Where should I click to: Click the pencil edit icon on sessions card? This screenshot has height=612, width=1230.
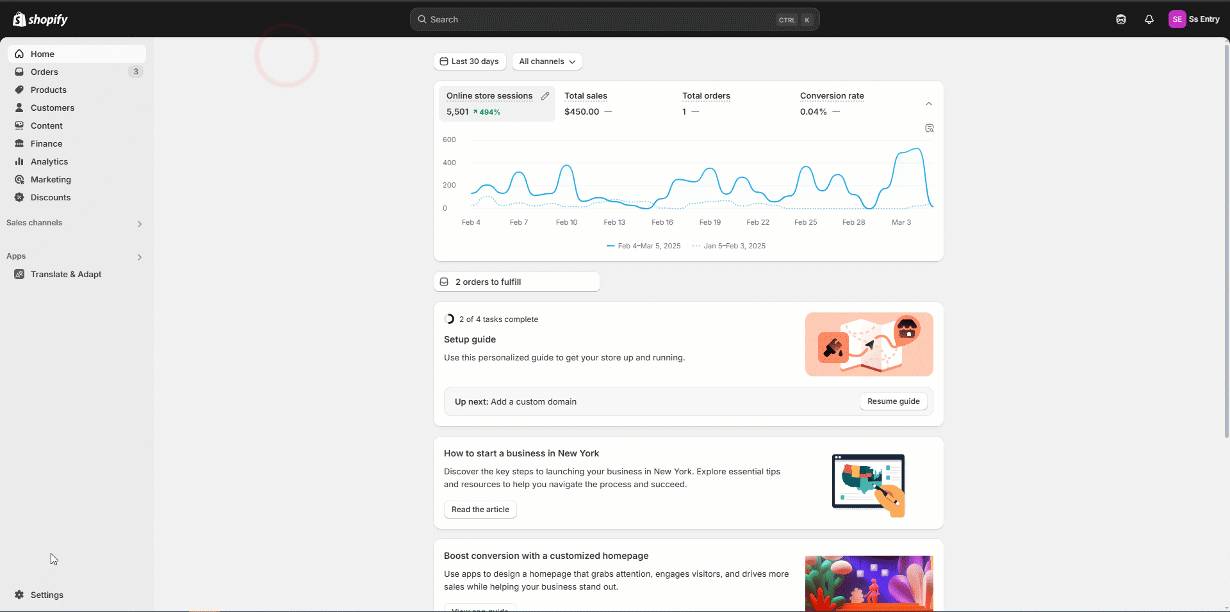point(545,96)
